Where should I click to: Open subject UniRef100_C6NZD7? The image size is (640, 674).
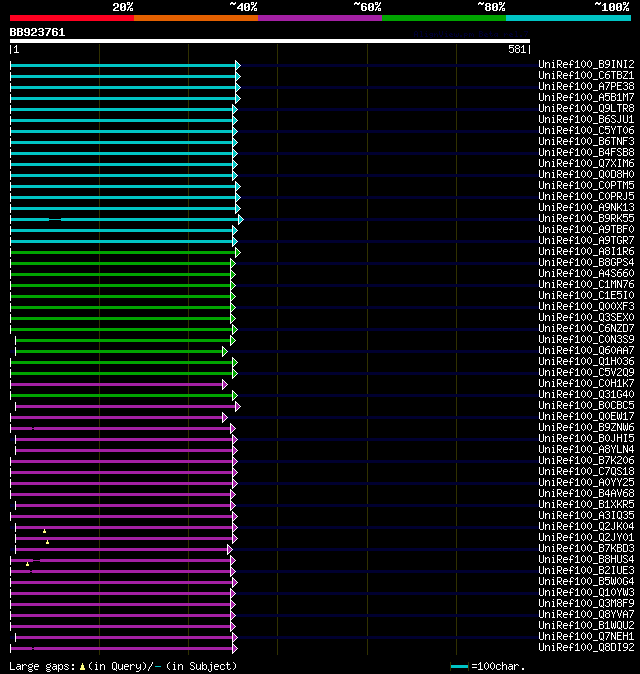coord(586,328)
